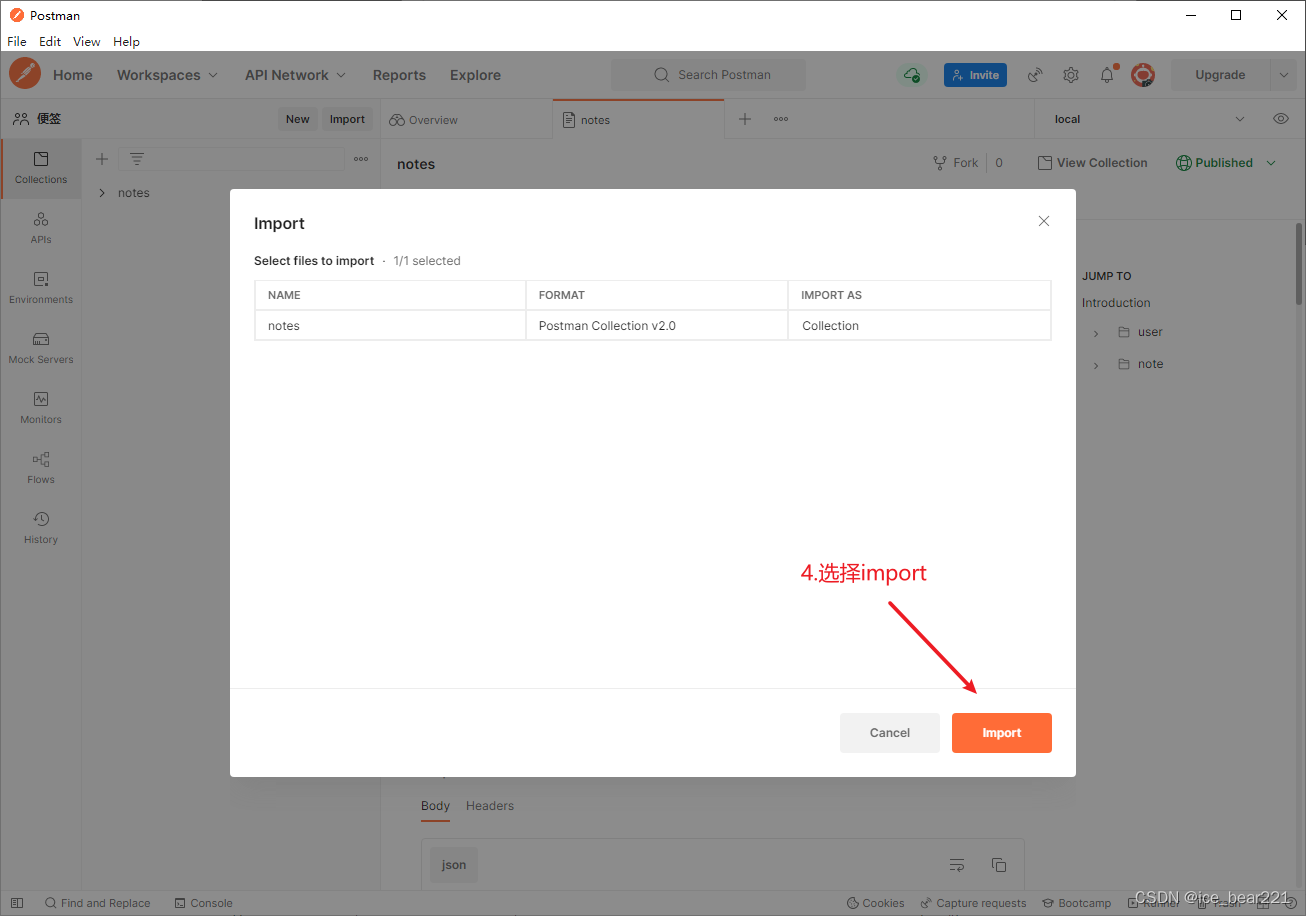Select the notes collection in sidebar

(134, 193)
